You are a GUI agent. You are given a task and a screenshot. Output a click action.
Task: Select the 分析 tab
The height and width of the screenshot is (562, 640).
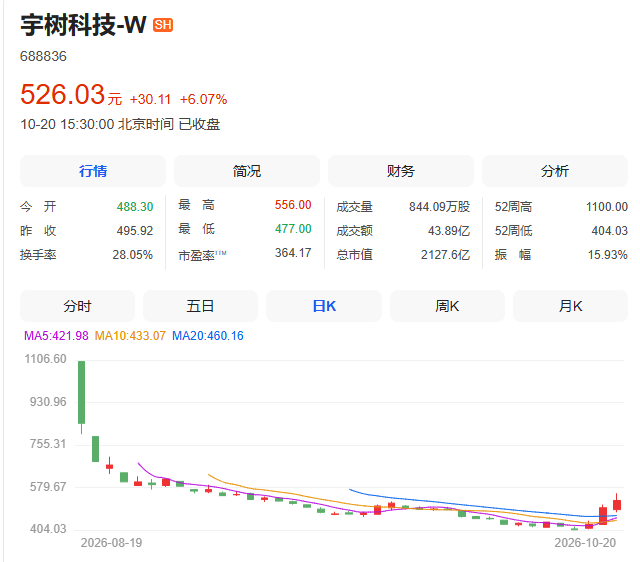555,171
